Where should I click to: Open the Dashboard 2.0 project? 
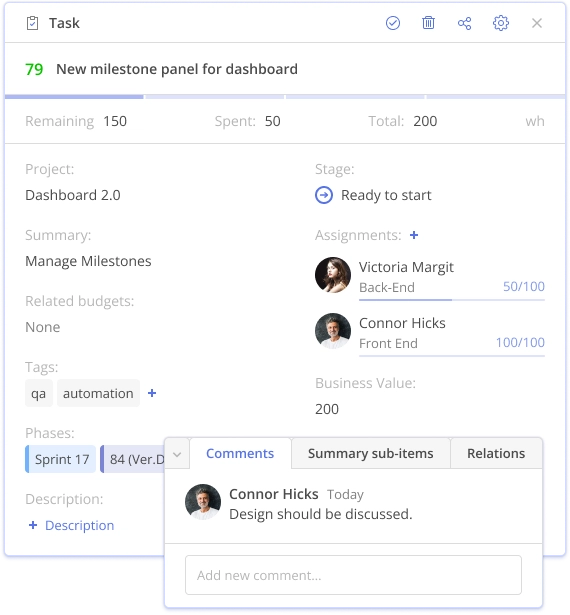(73, 195)
